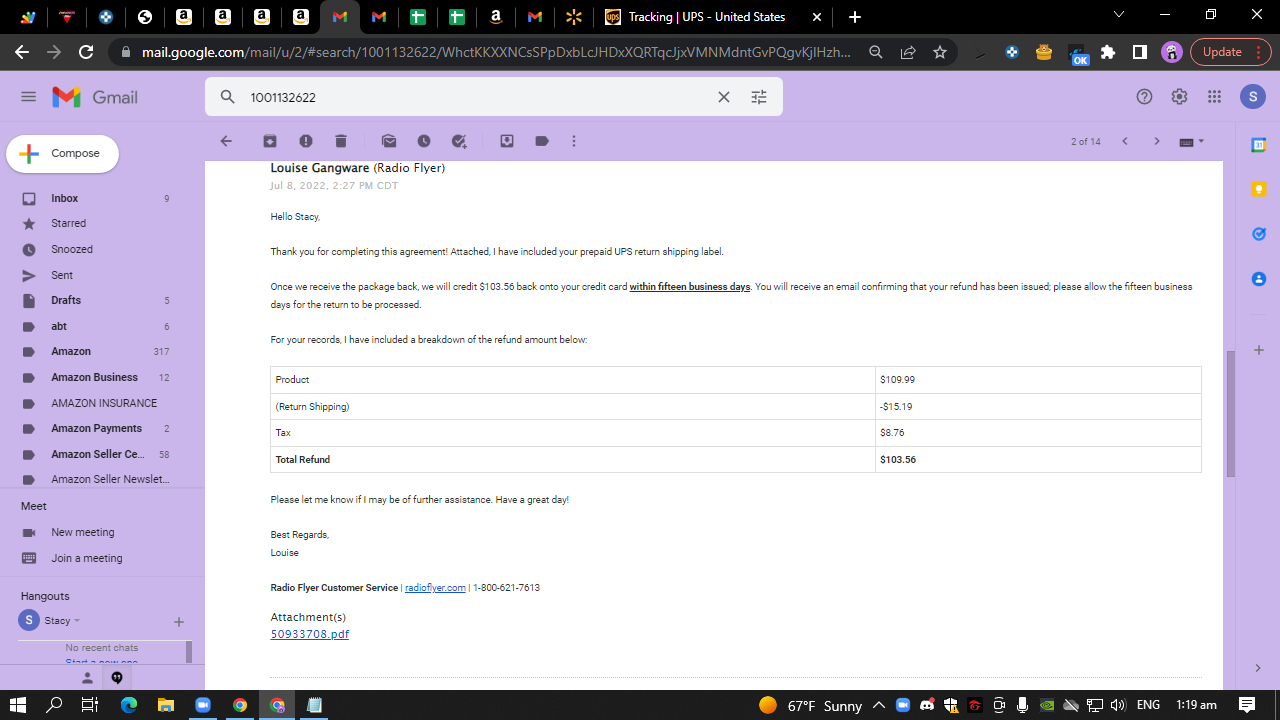
Task: Open the Google apps grid
Action: 1214,97
